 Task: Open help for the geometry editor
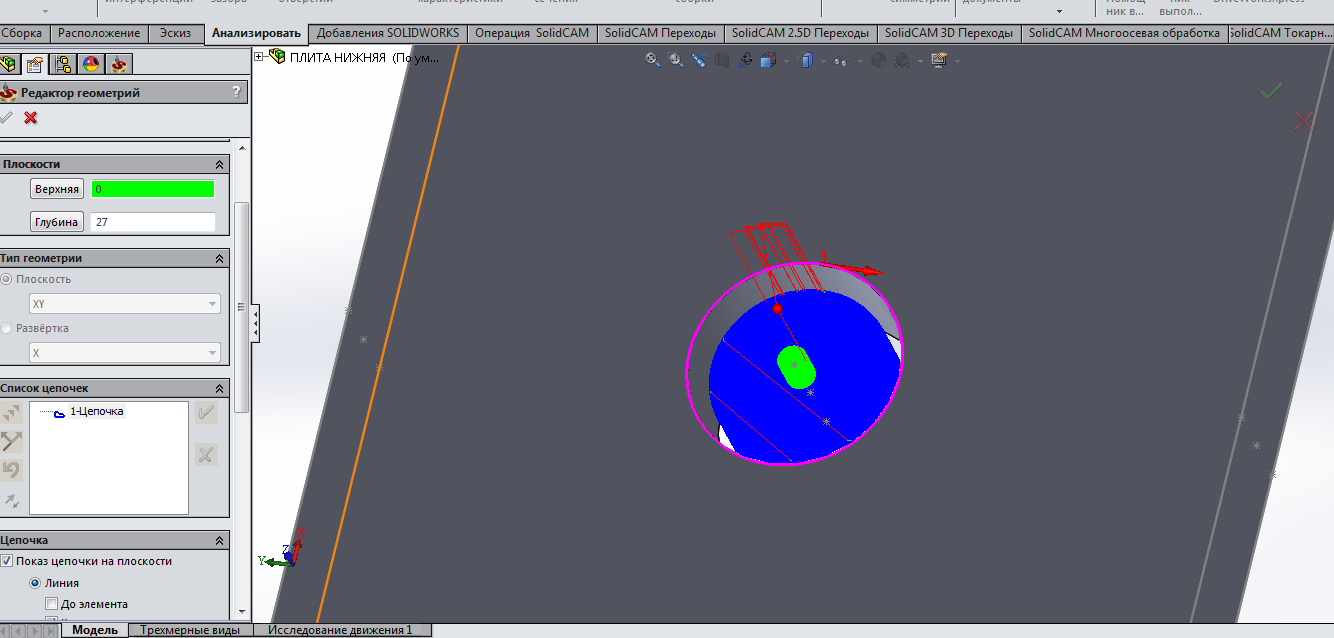point(237,92)
